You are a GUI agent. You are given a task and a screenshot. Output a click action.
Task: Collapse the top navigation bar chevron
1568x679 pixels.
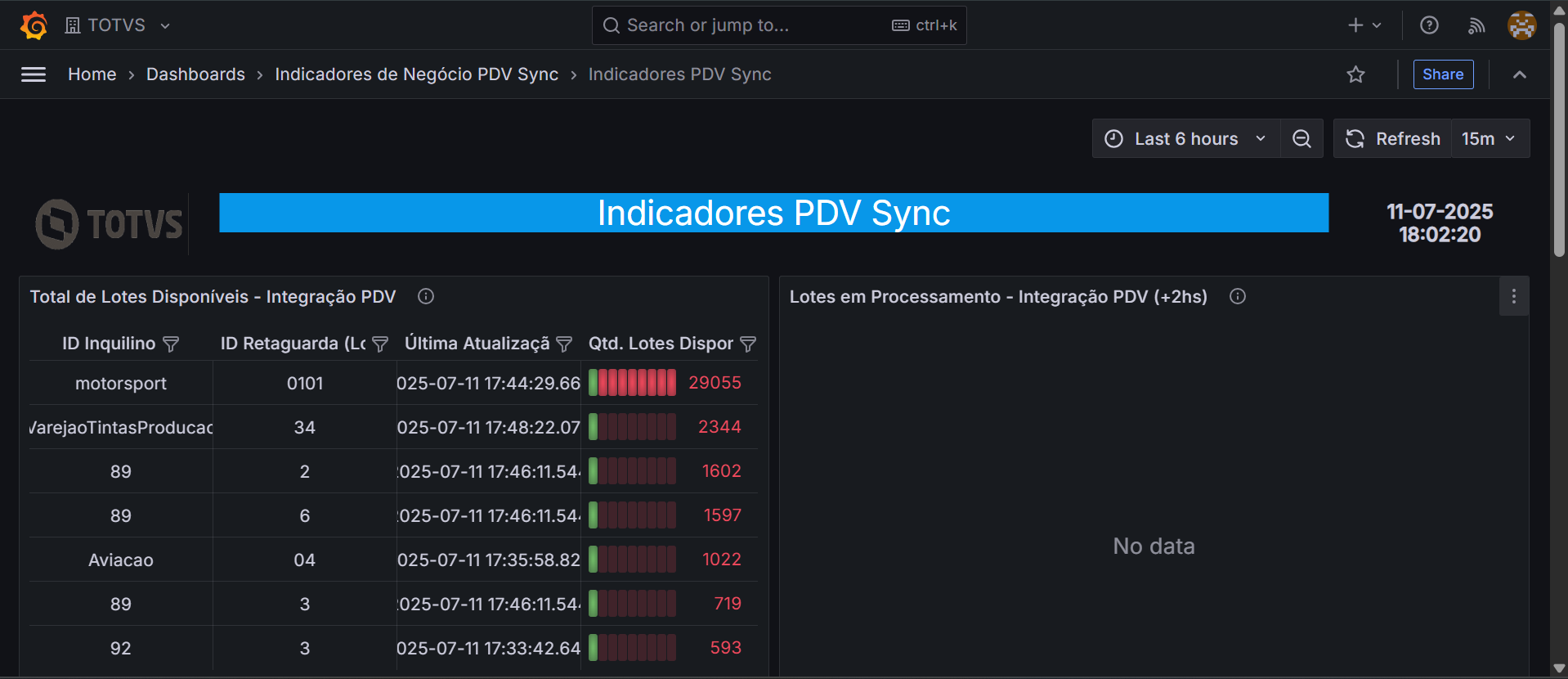click(x=1519, y=74)
